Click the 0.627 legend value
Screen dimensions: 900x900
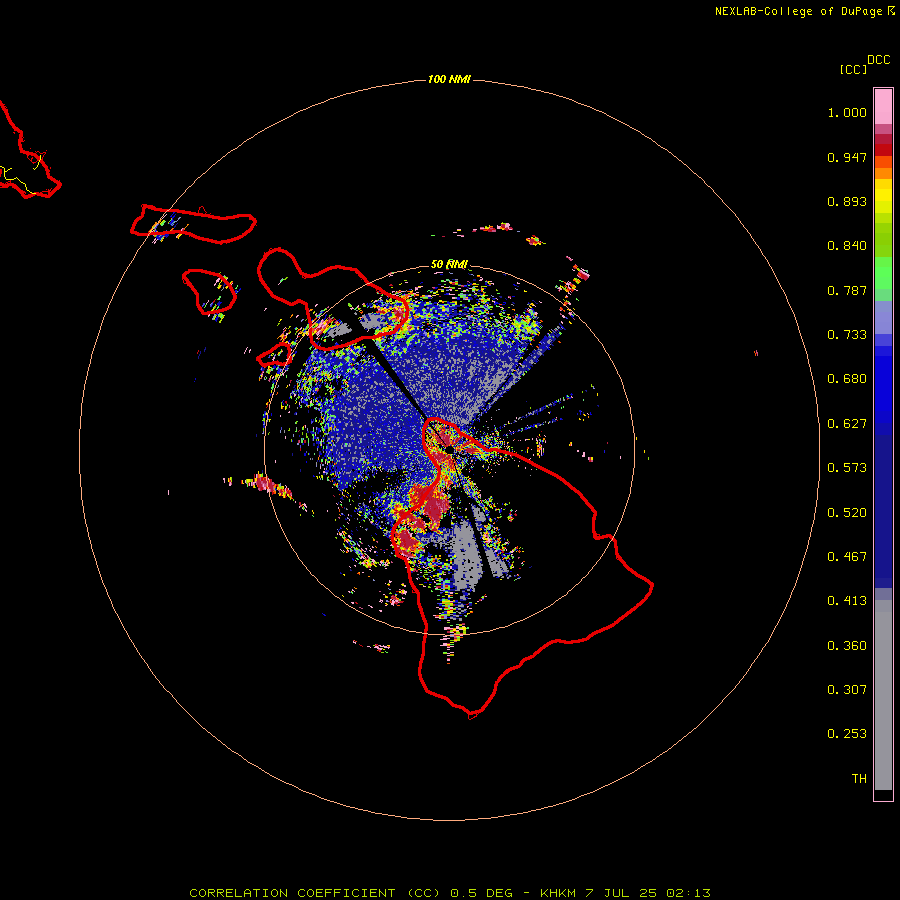847,424
